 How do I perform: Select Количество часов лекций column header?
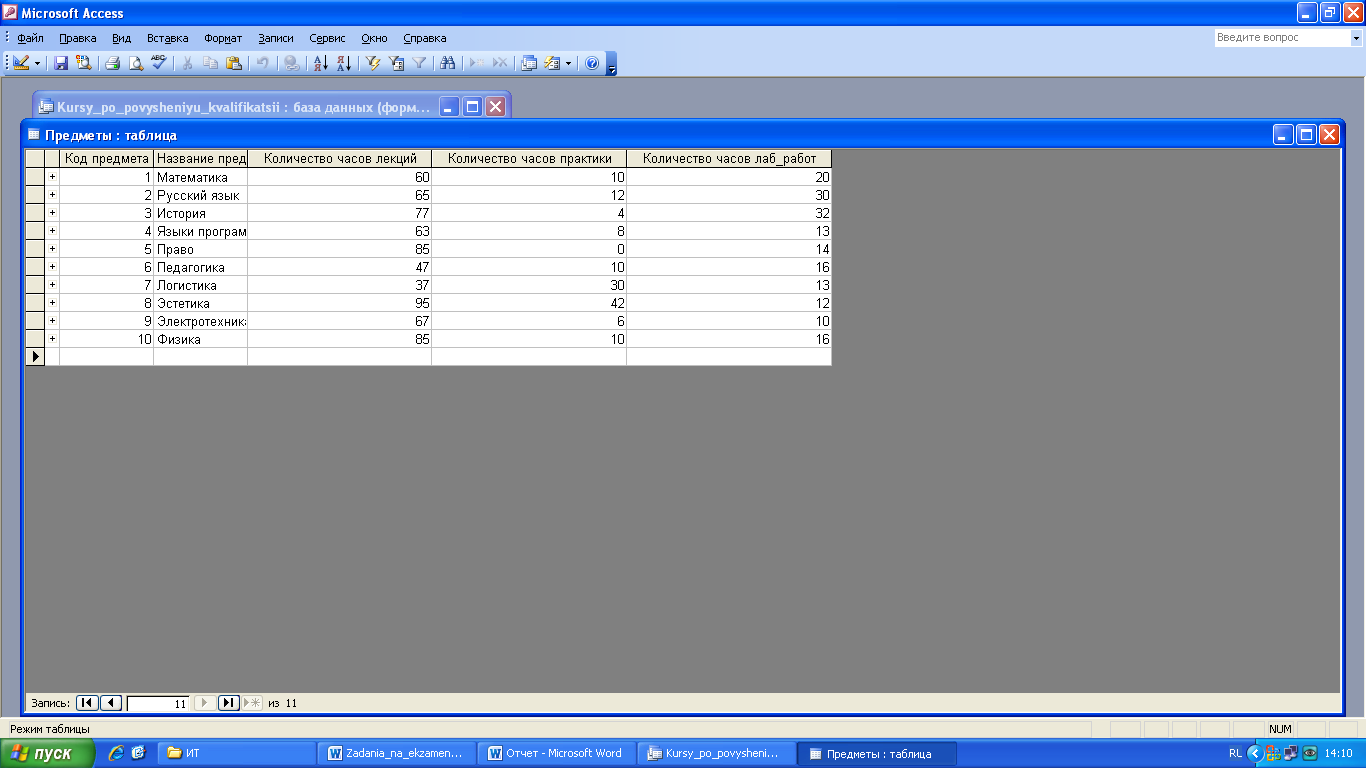340,159
